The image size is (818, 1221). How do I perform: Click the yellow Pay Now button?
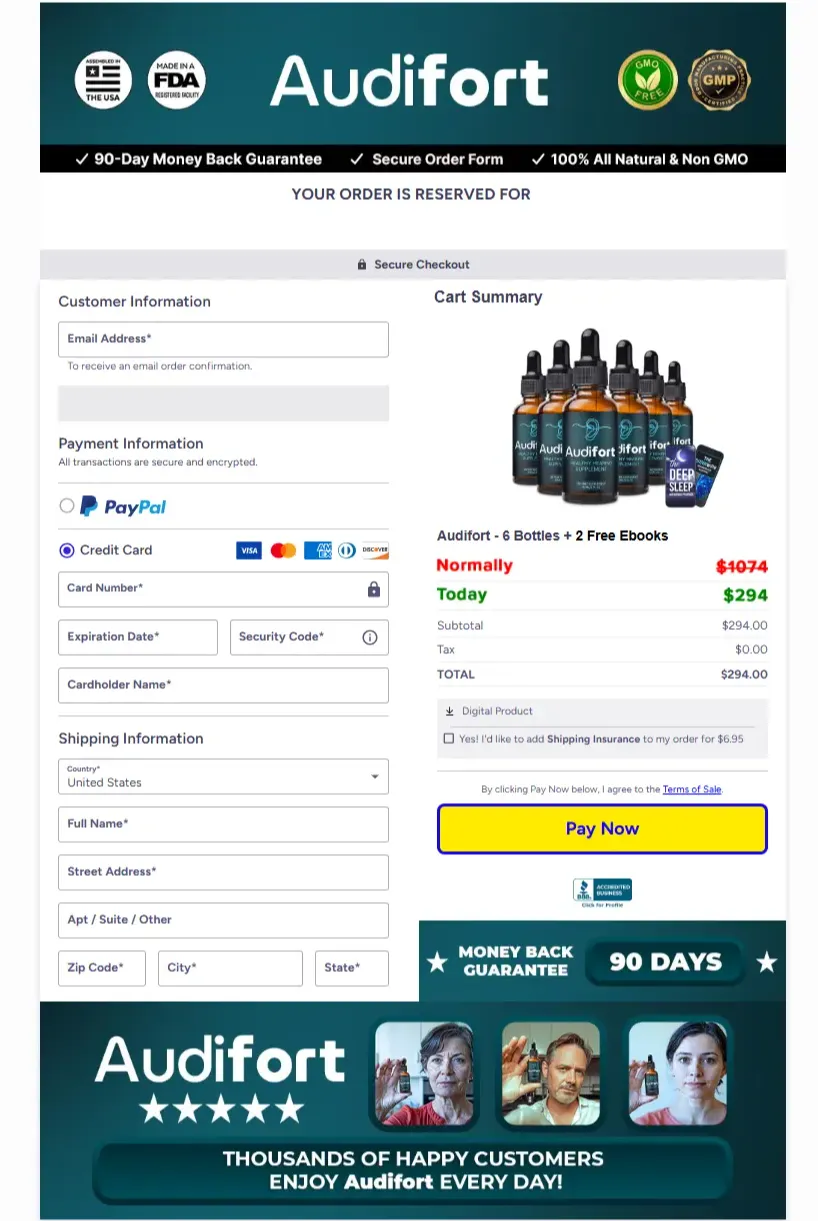602,829
